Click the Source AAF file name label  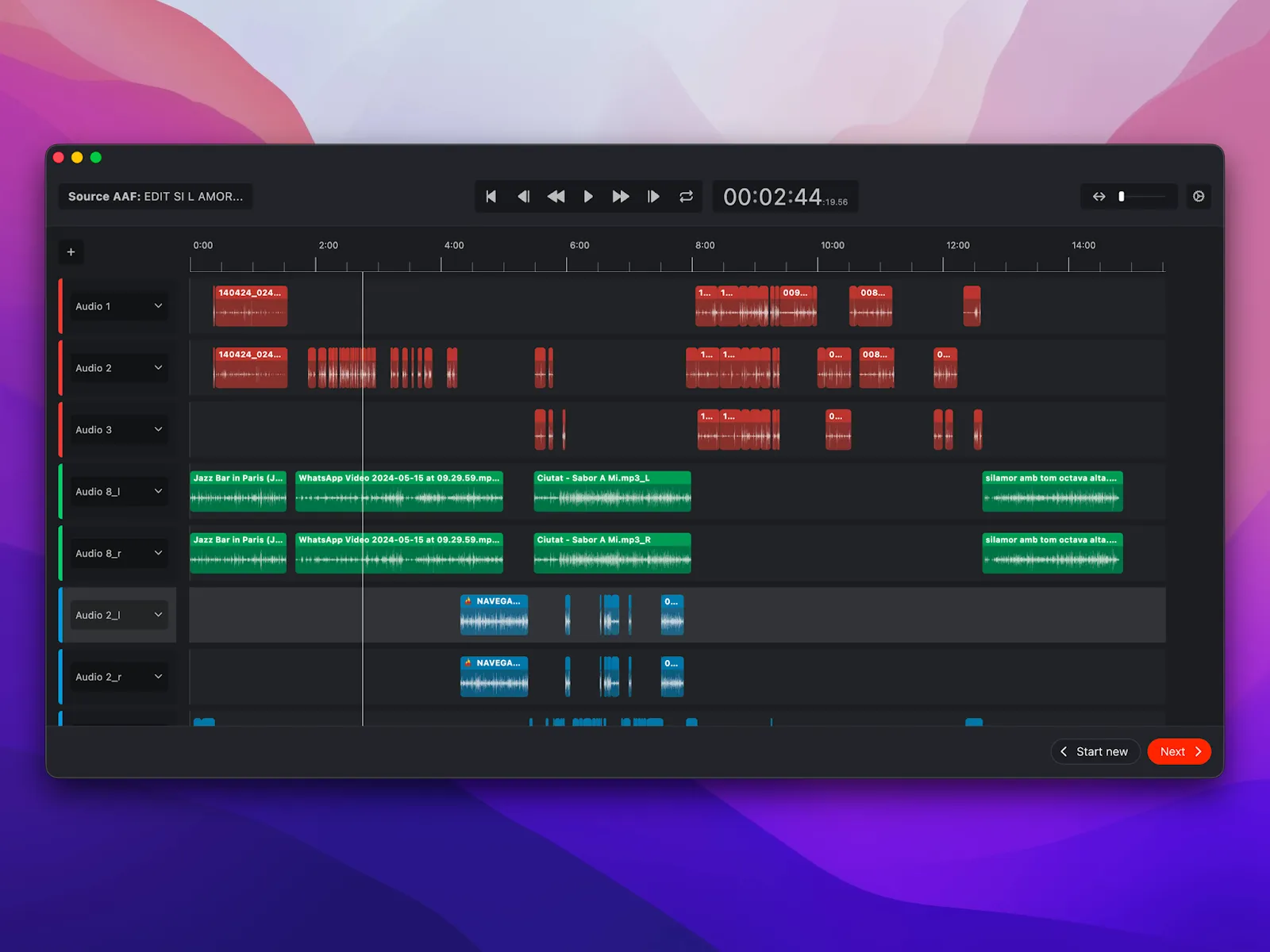pos(156,197)
